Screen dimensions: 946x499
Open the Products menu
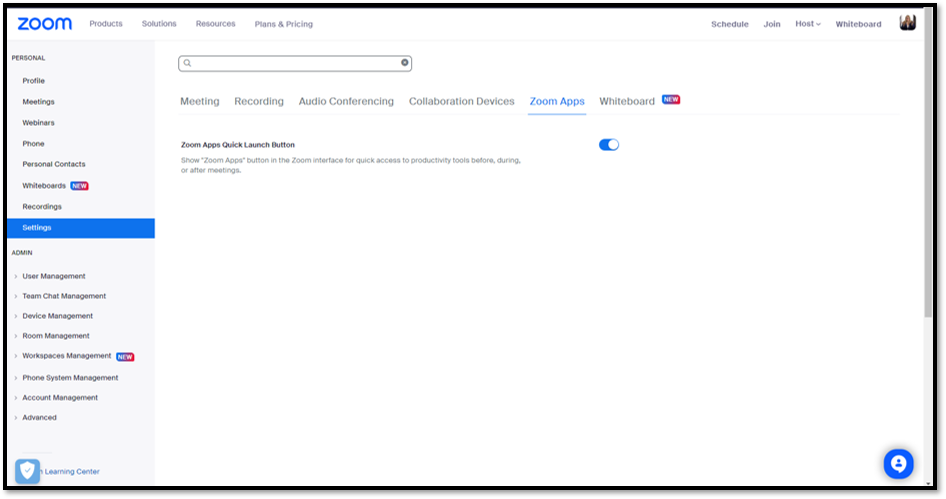[x=106, y=24]
